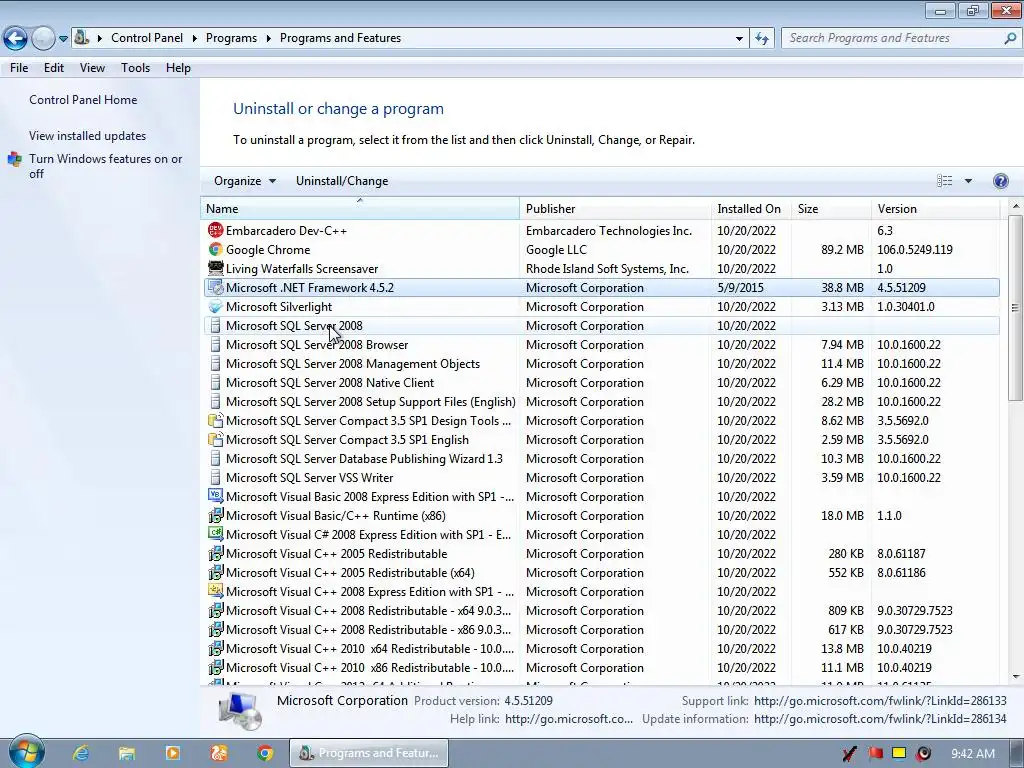Go to Control Panel Home
This screenshot has height=768, width=1024.
[83, 100]
